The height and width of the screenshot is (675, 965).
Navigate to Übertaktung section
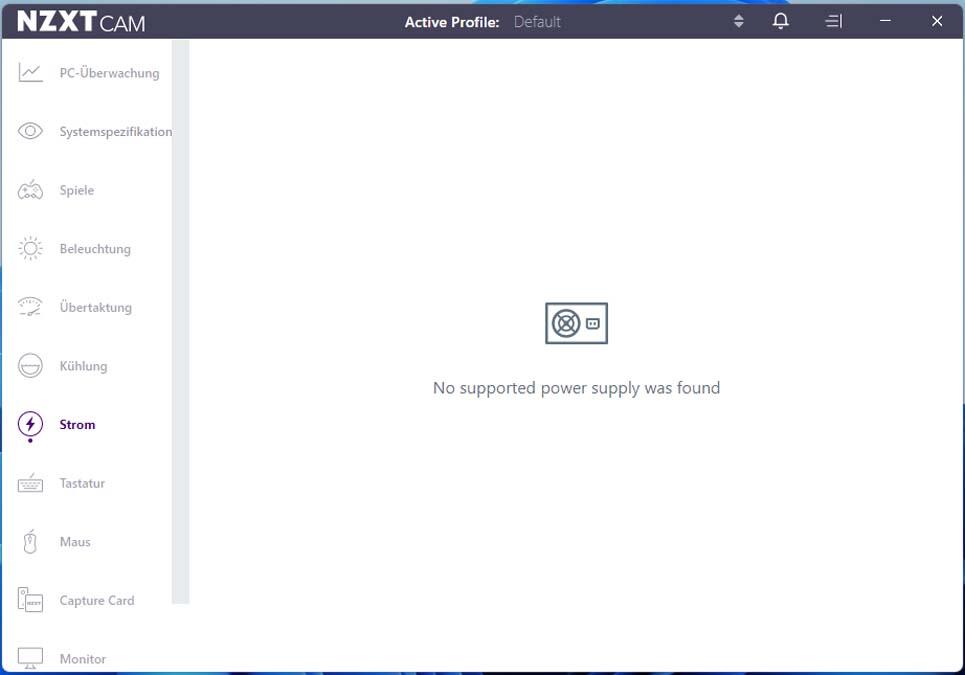pyautogui.click(x=95, y=307)
